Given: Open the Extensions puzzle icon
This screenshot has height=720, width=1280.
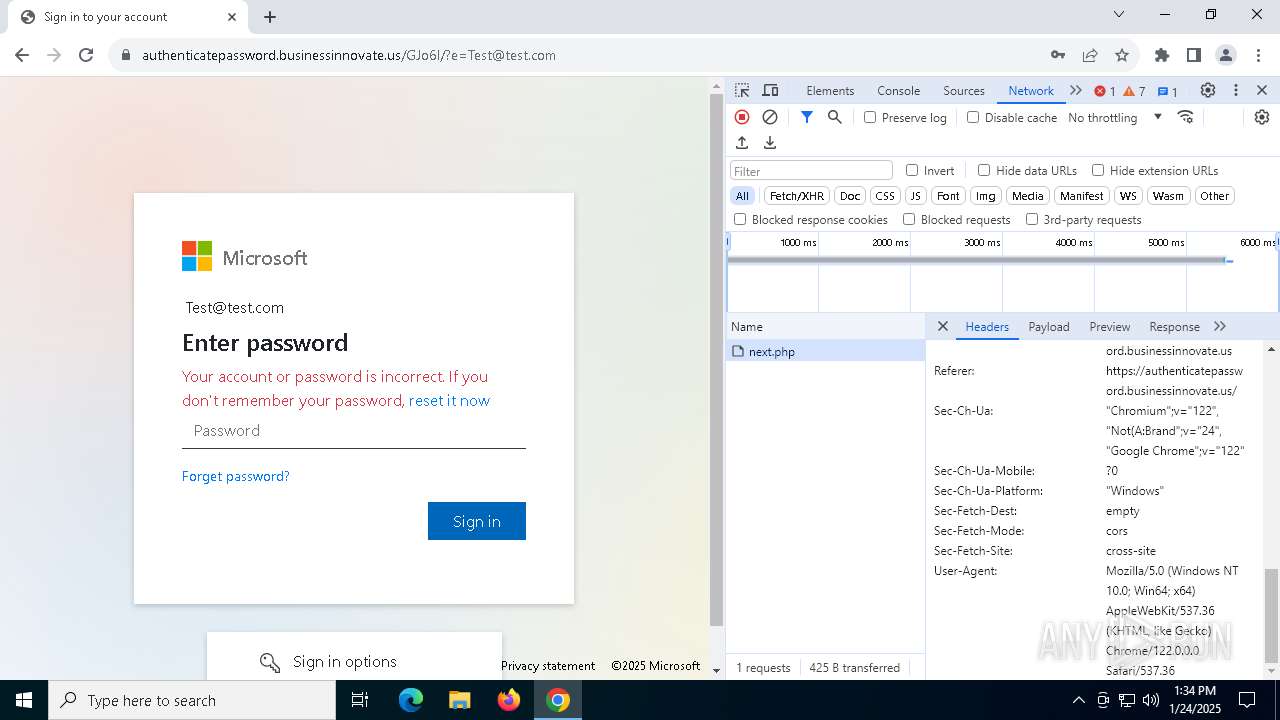Looking at the screenshot, I should click(x=1162, y=55).
